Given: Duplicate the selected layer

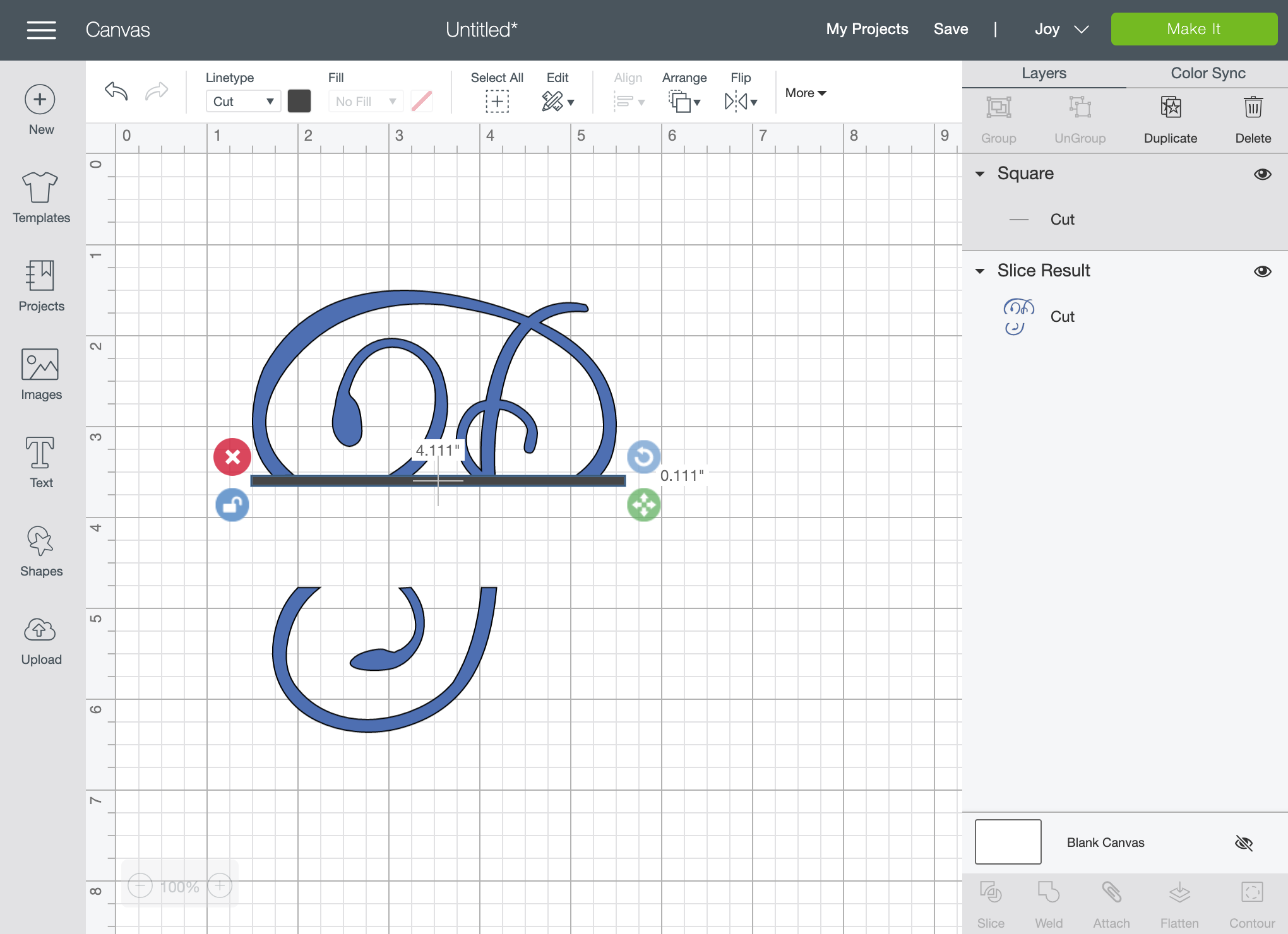Looking at the screenshot, I should click(x=1171, y=120).
